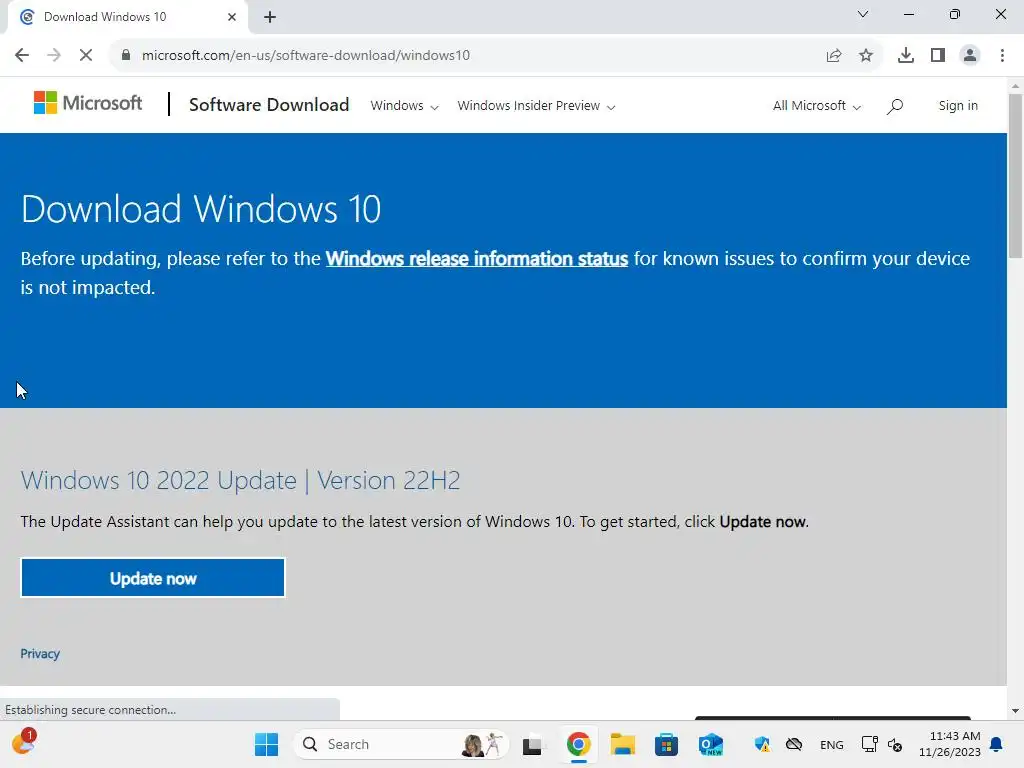Open a new browser tab
1024x768 pixels.
pyautogui.click(x=270, y=17)
